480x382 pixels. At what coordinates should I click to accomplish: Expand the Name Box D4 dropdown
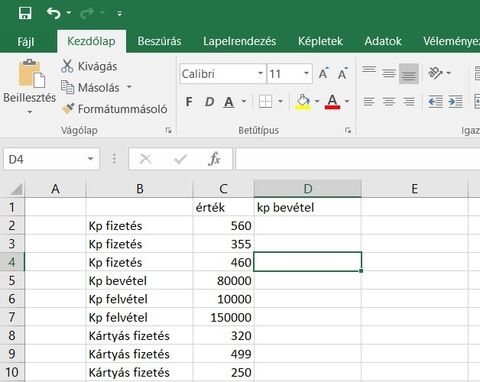[x=90, y=159]
